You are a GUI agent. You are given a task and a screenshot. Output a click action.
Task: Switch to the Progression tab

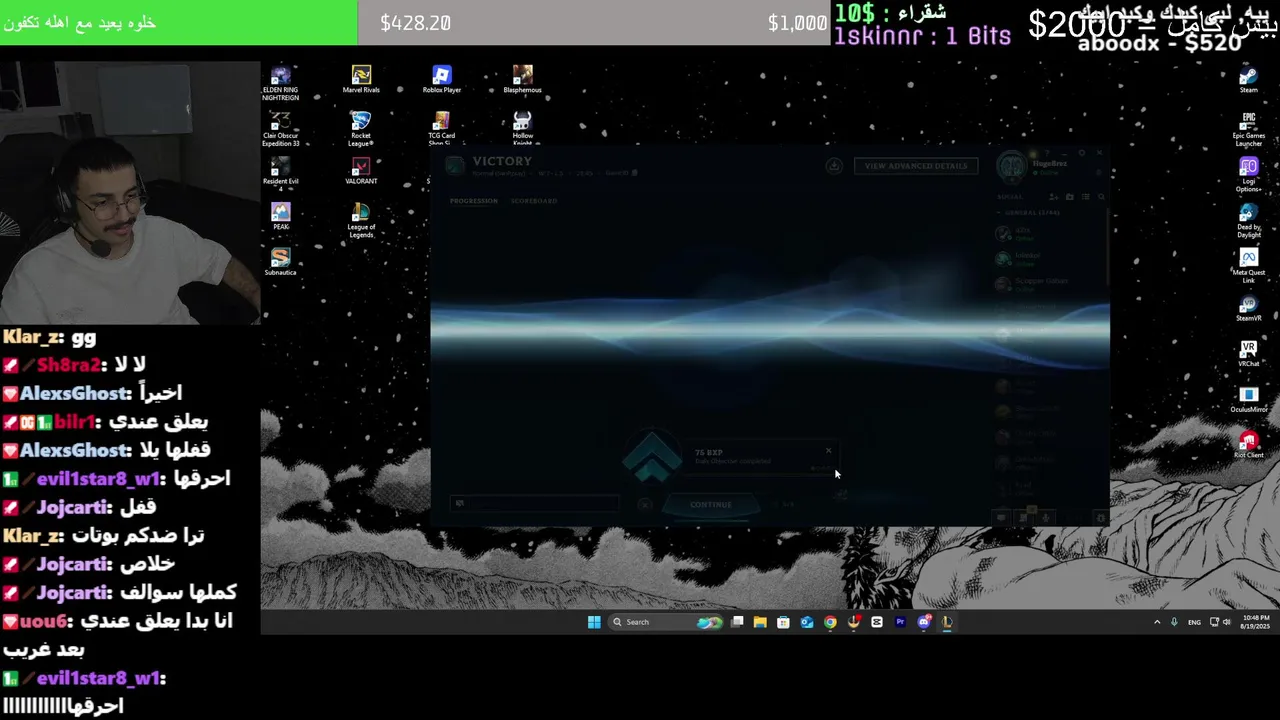(473, 201)
